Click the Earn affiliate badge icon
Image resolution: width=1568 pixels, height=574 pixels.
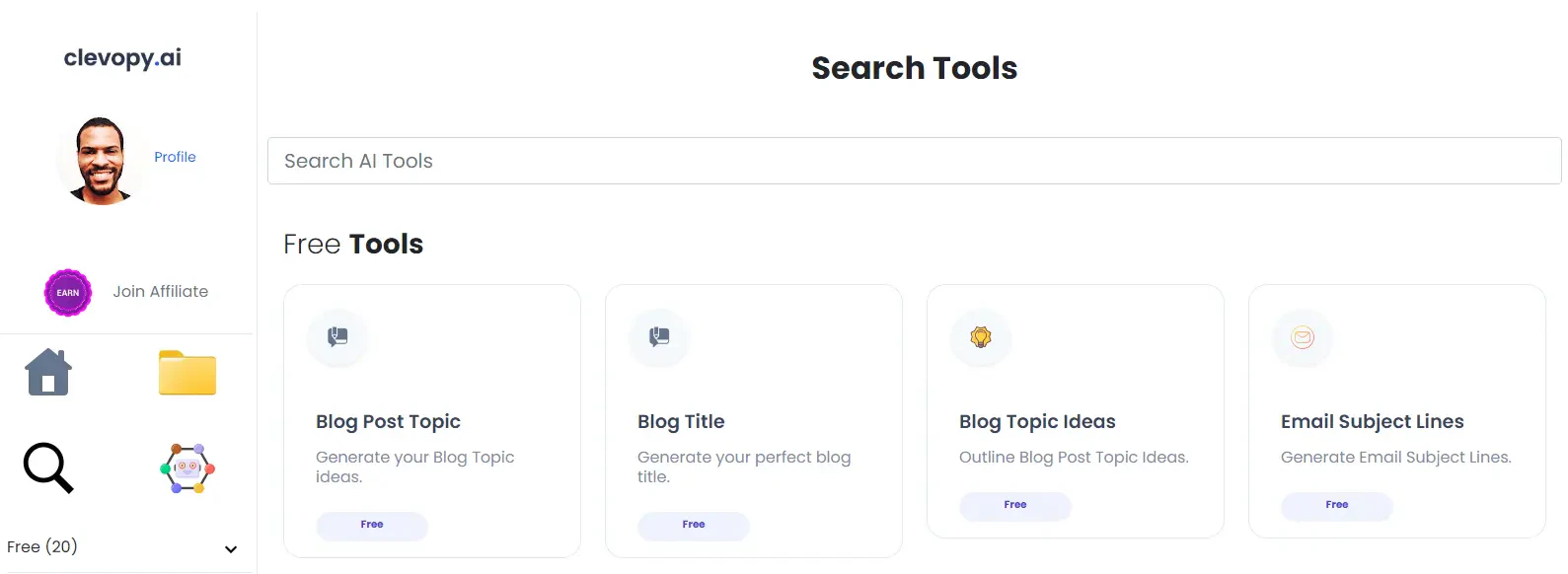point(67,292)
